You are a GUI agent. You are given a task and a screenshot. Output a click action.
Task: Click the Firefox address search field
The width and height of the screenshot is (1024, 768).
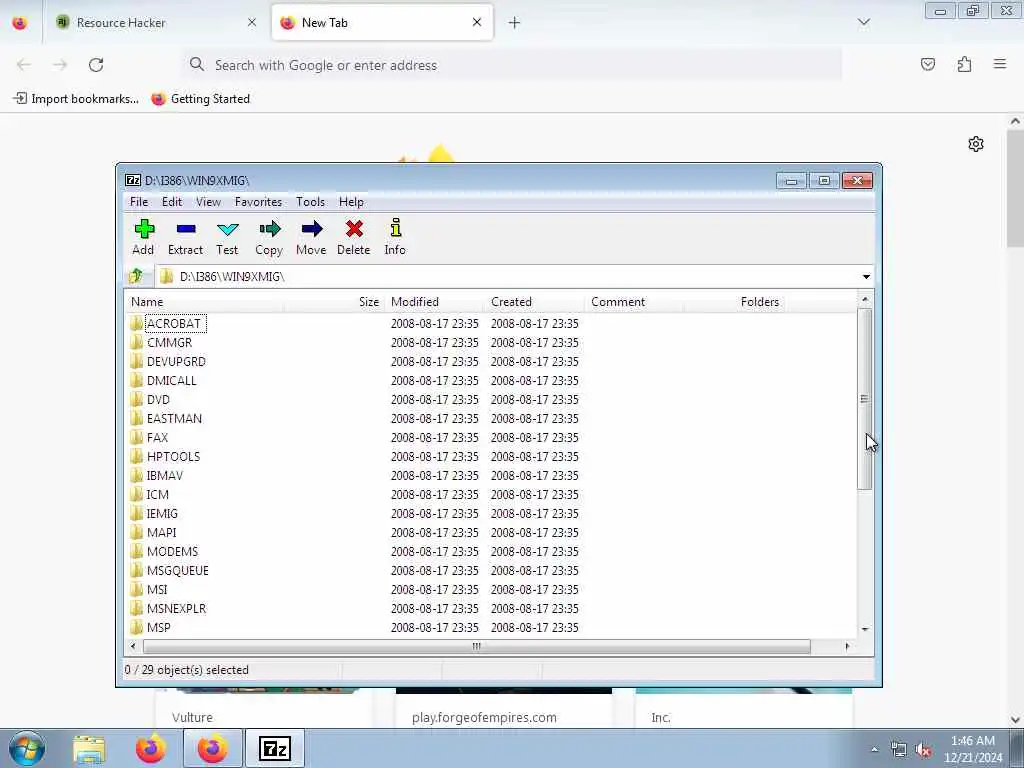click(511, 65)
